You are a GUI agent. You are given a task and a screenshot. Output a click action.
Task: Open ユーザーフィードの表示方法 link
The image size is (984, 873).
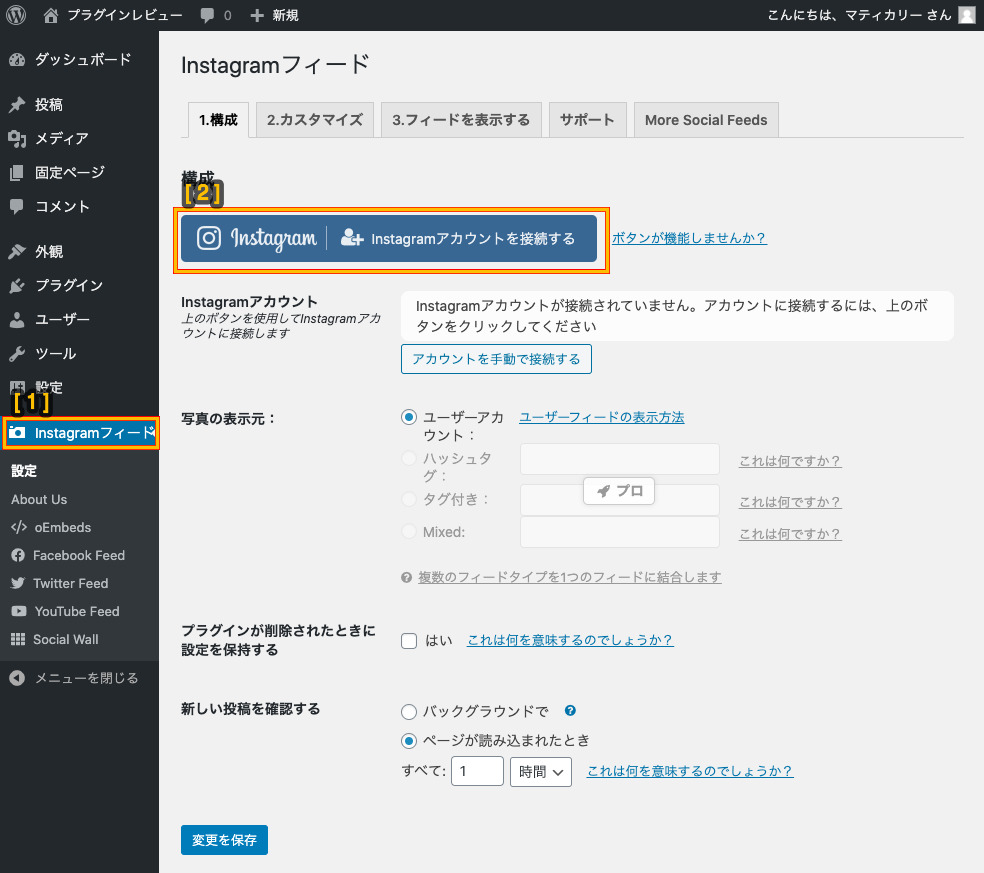pyautogui.click(x=602, y=417)
